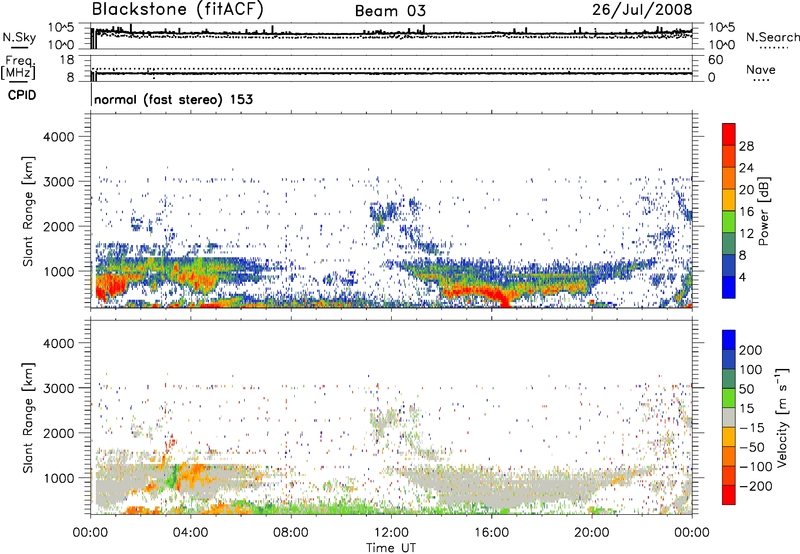Click the 16 tick on power colorbar
This screenshot has height=554, width=800.
pos(746,212)
